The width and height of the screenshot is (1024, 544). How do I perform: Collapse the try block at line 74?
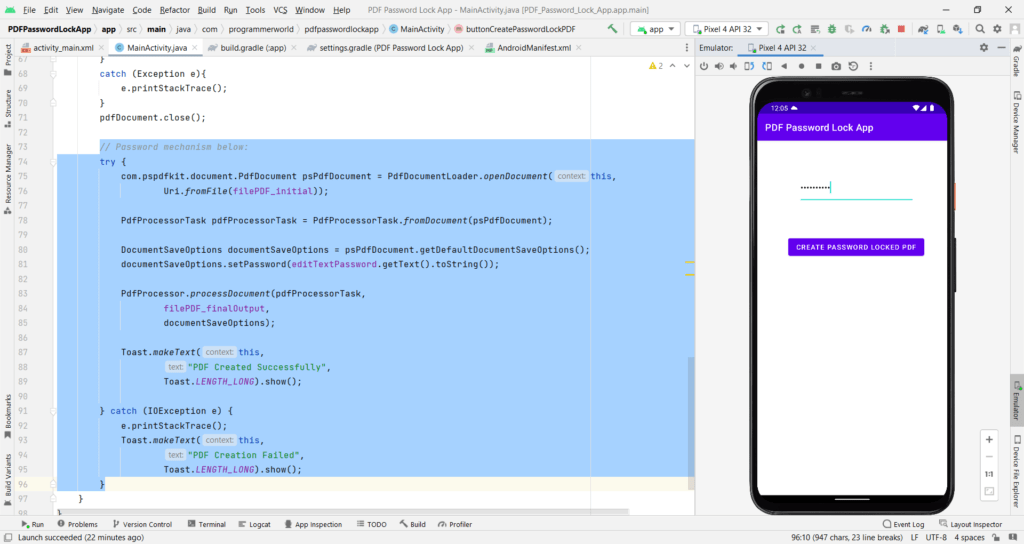point(54,162)
